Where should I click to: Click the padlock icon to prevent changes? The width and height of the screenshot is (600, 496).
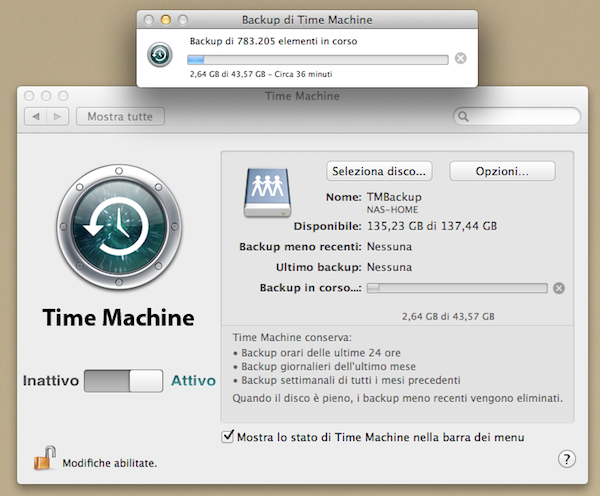coord(44,459)
